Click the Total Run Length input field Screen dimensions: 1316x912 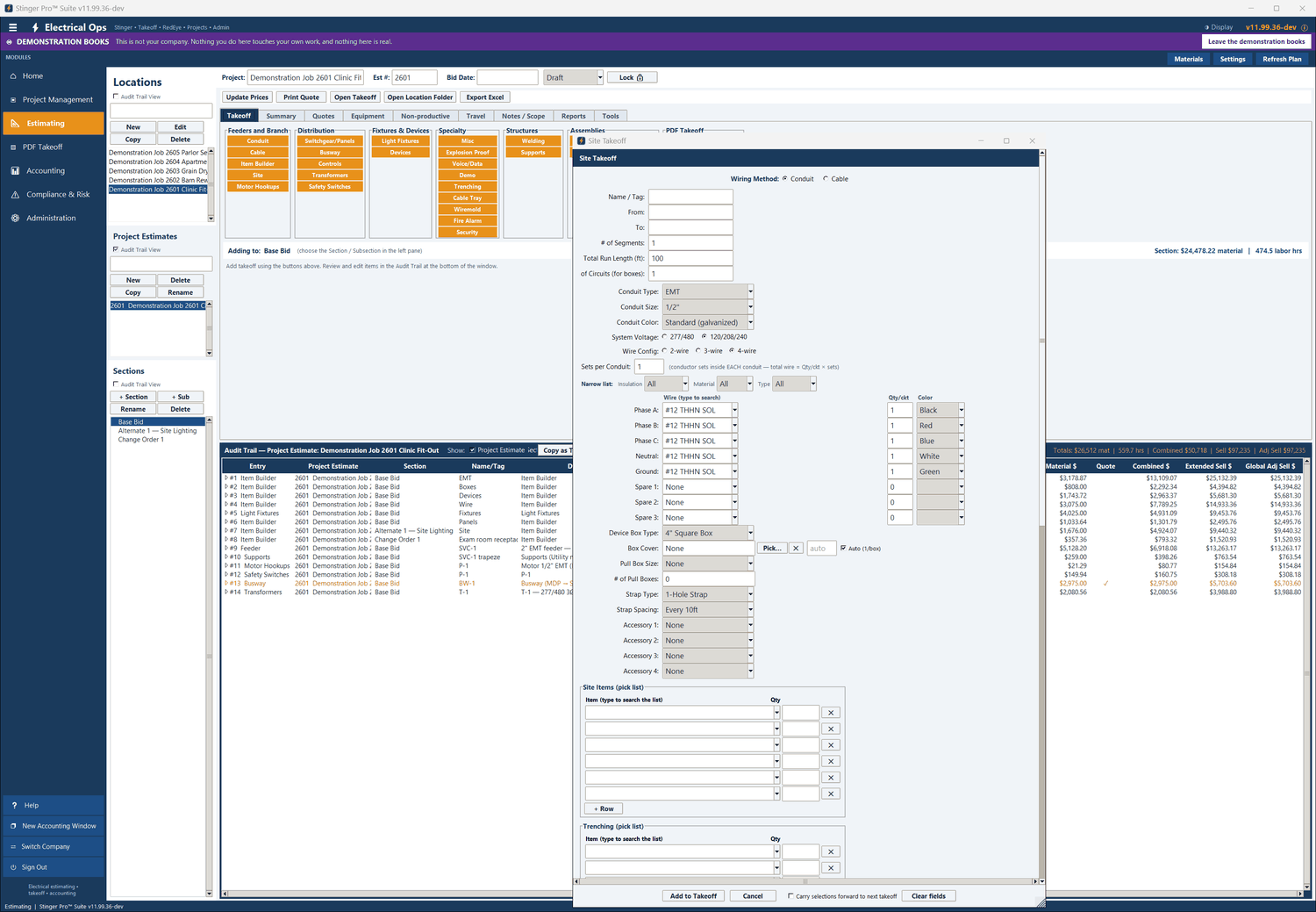[690, 258]
